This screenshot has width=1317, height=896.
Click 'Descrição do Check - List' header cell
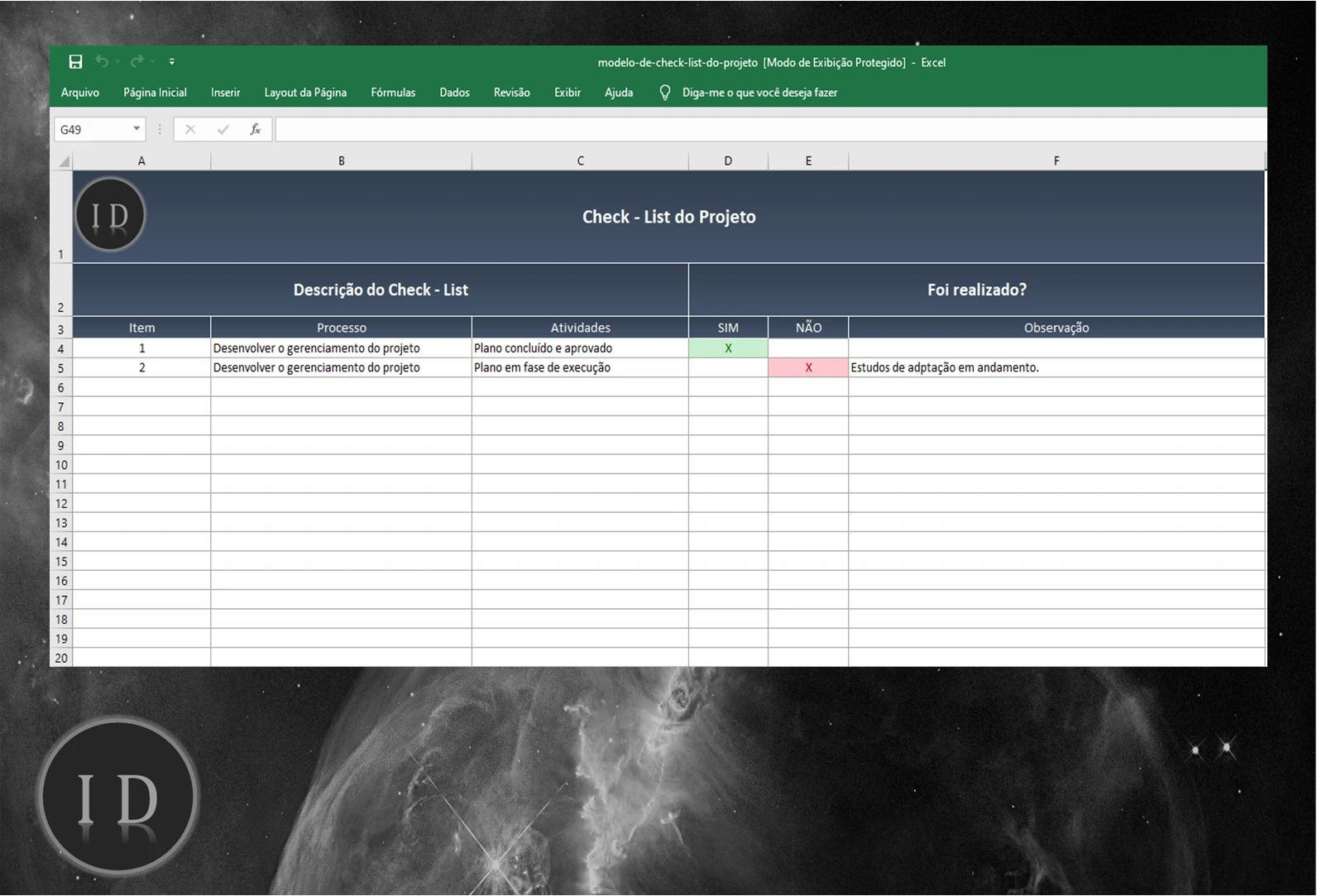click(x=381, y=290)
